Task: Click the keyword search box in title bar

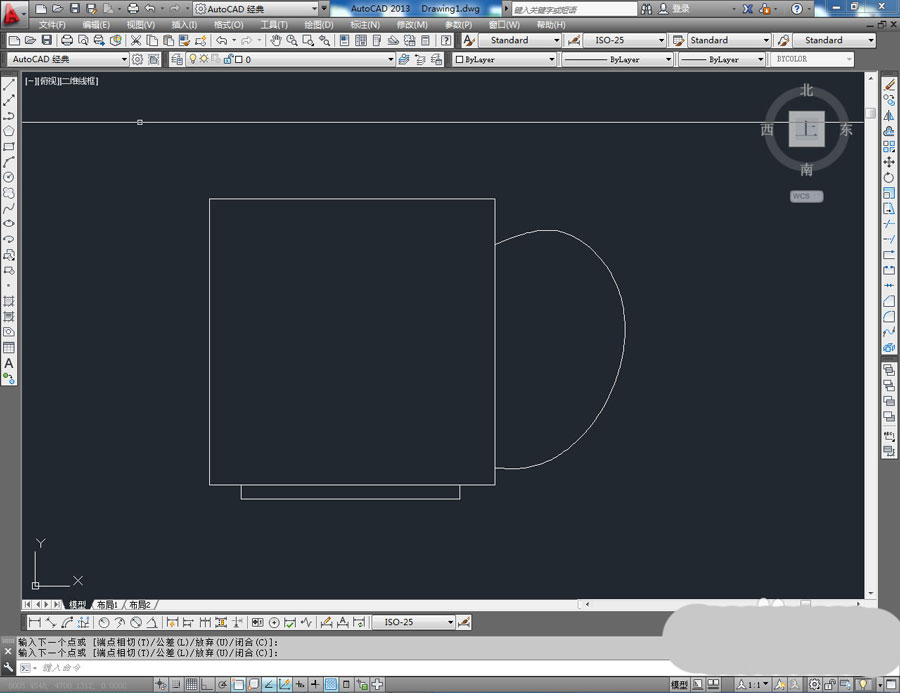Action: pos(574,9)
